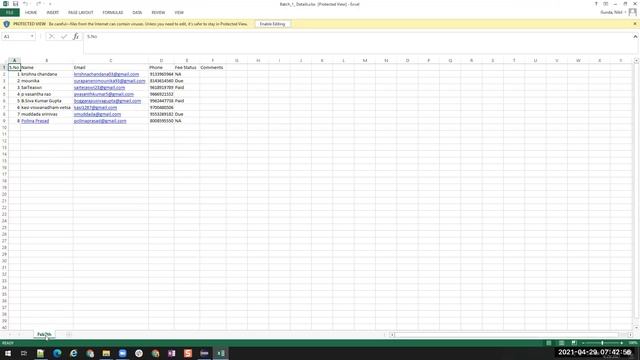Click the Cancel X formula icon
Viewport: 640px width, 360px height.
click(51, 37)
